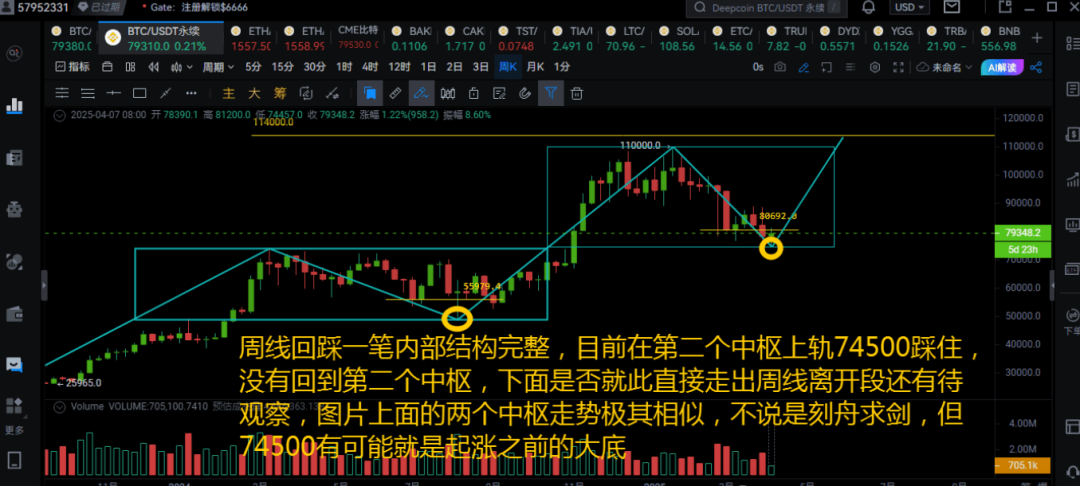Add a new ticker tab with plus
This screenshot has width=1080, height=486.
click(x=1037, y=38)
